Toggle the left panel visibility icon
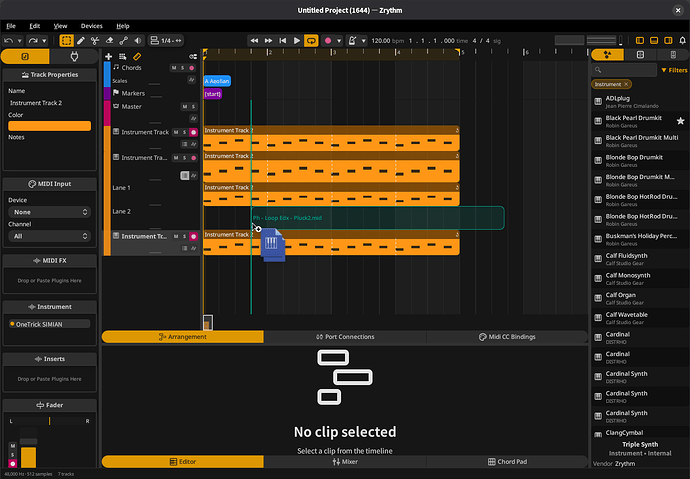This screenshot has height=479, width=690. click(x=640, y=40)
